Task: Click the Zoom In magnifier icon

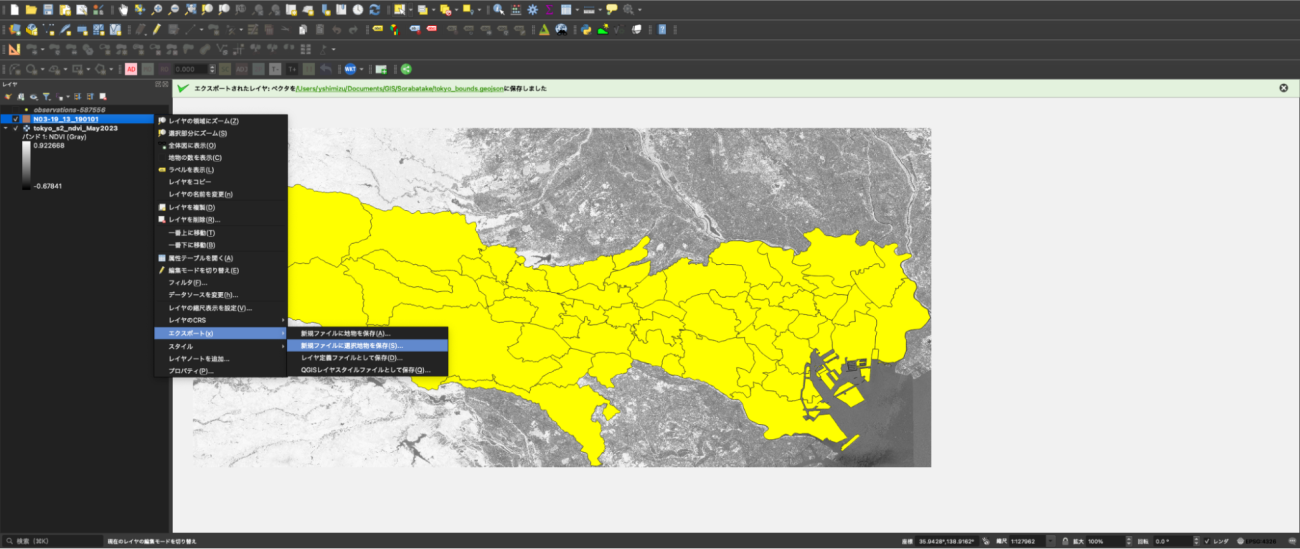Action: point(157,9)
